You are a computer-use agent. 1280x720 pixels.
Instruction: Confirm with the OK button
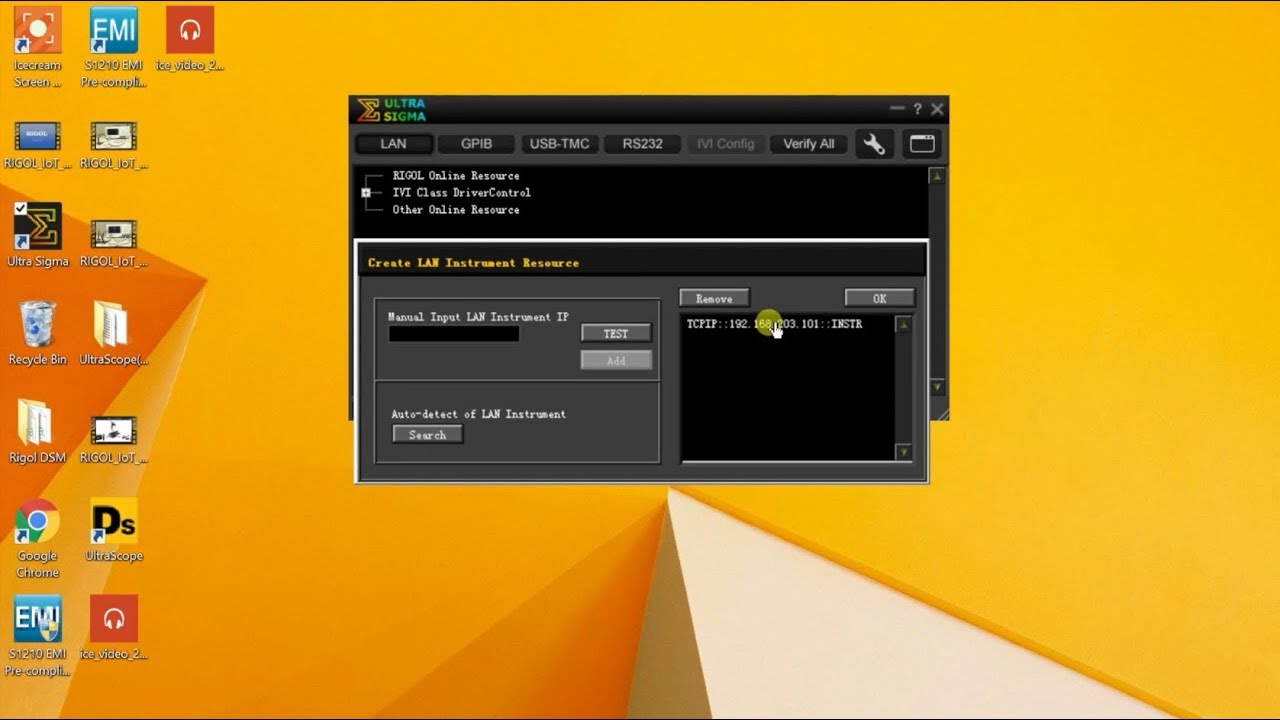click(879, 298)
